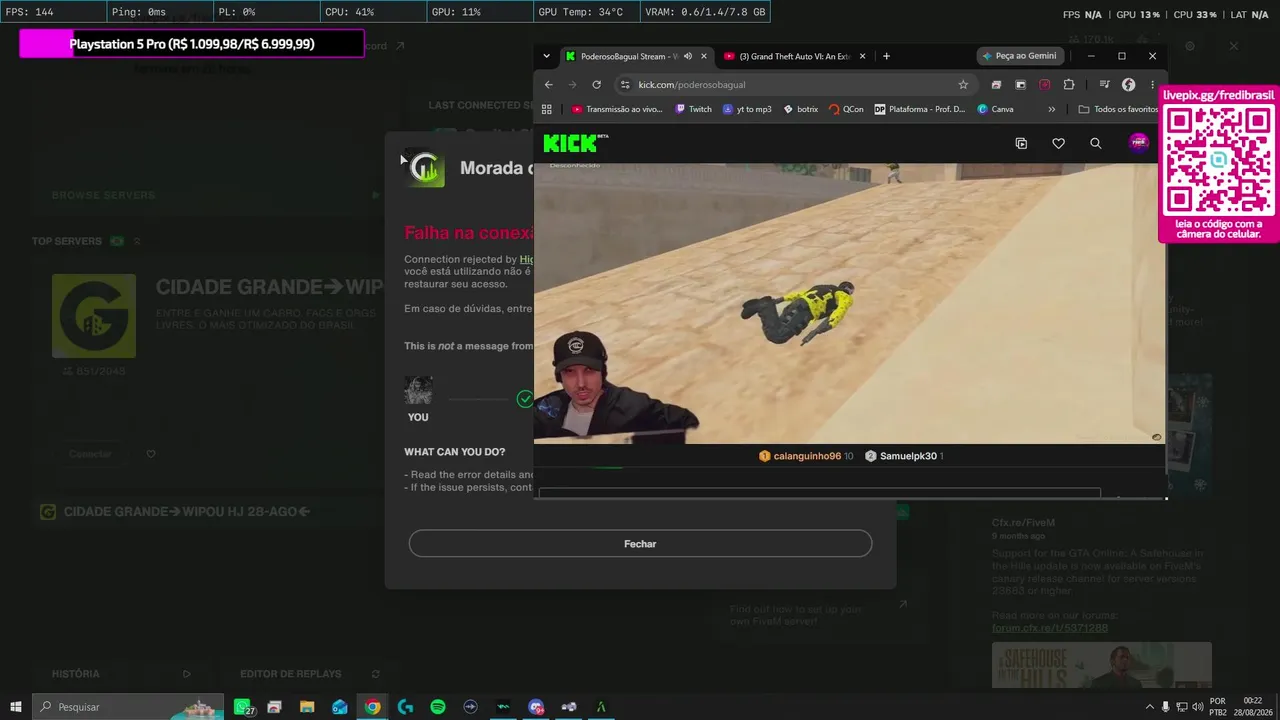Open Kick's following heart icon

point(1058,144)
